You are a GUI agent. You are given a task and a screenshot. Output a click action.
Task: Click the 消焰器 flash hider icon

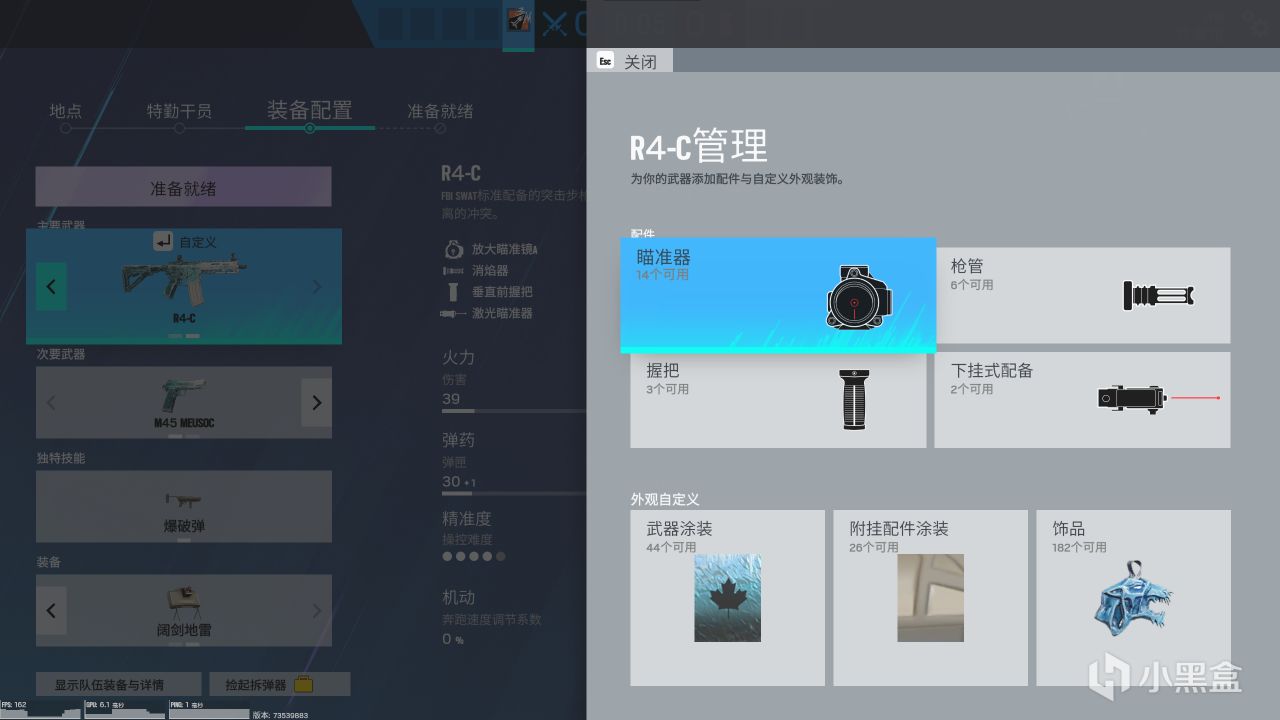coord(453,271)
